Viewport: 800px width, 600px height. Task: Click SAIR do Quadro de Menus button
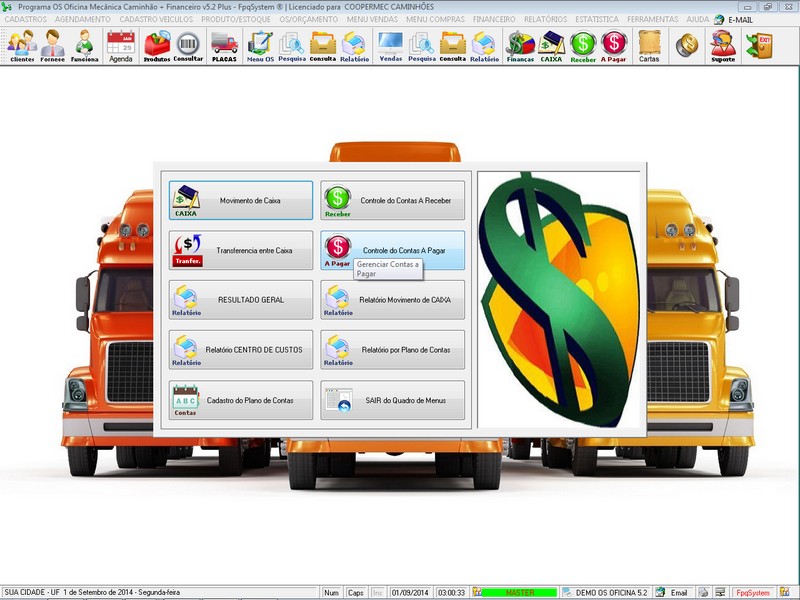[x=392, y=401]
